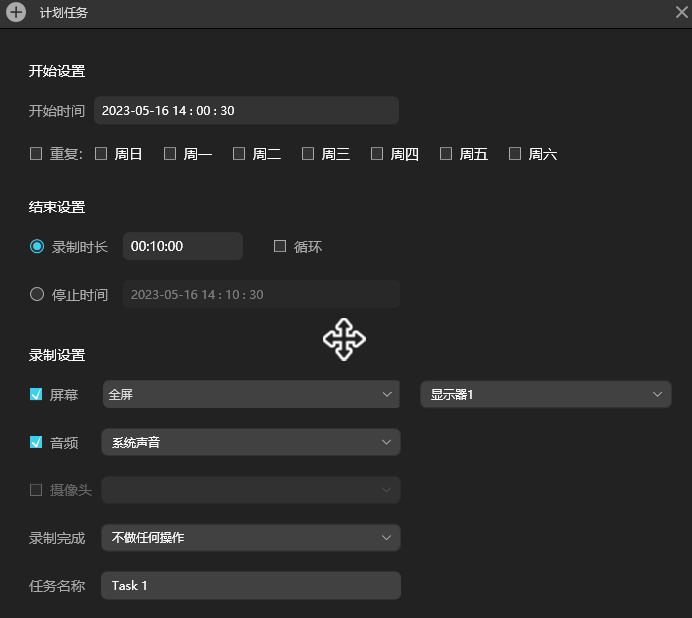This screenshot has height=618, width=692.
Task: Open the 录制完成 action dropdown
Action: (x=251, y=537)
